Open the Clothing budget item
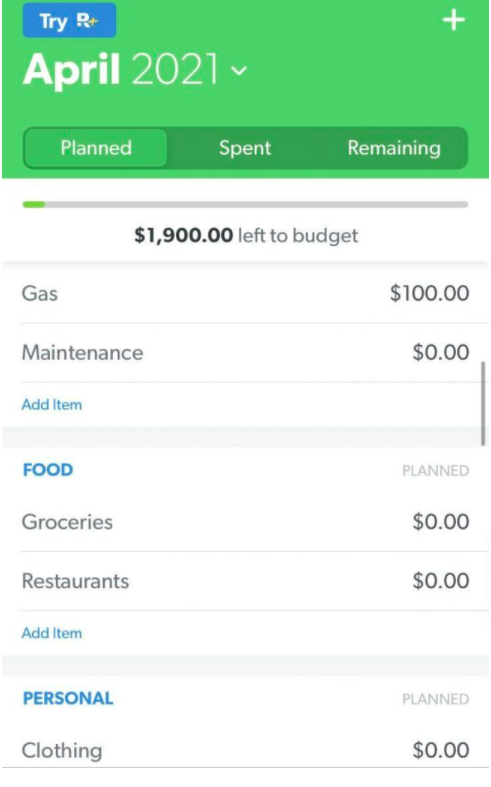The image size is (491, 787). pyautogui.click(x=246, y=750)
